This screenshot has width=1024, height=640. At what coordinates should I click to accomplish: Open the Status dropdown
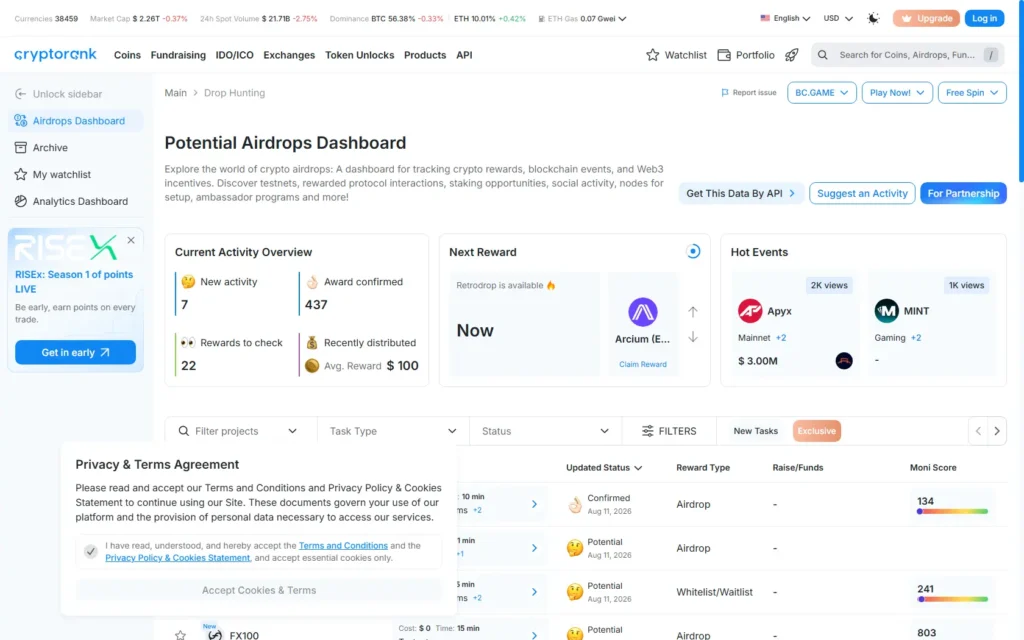click(x=545, y=431)
